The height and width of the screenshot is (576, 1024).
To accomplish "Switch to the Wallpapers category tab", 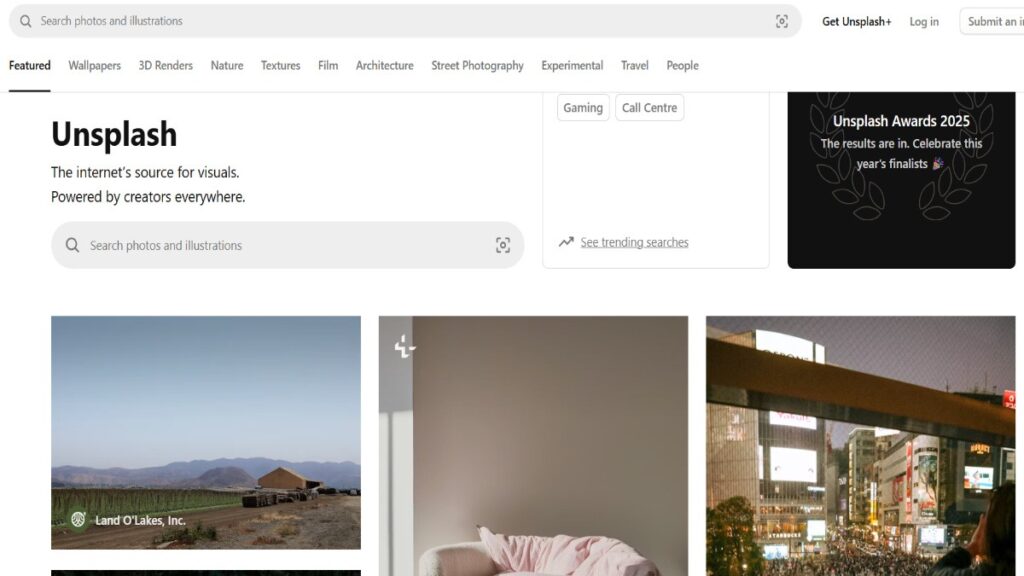I will pos(94,66).
